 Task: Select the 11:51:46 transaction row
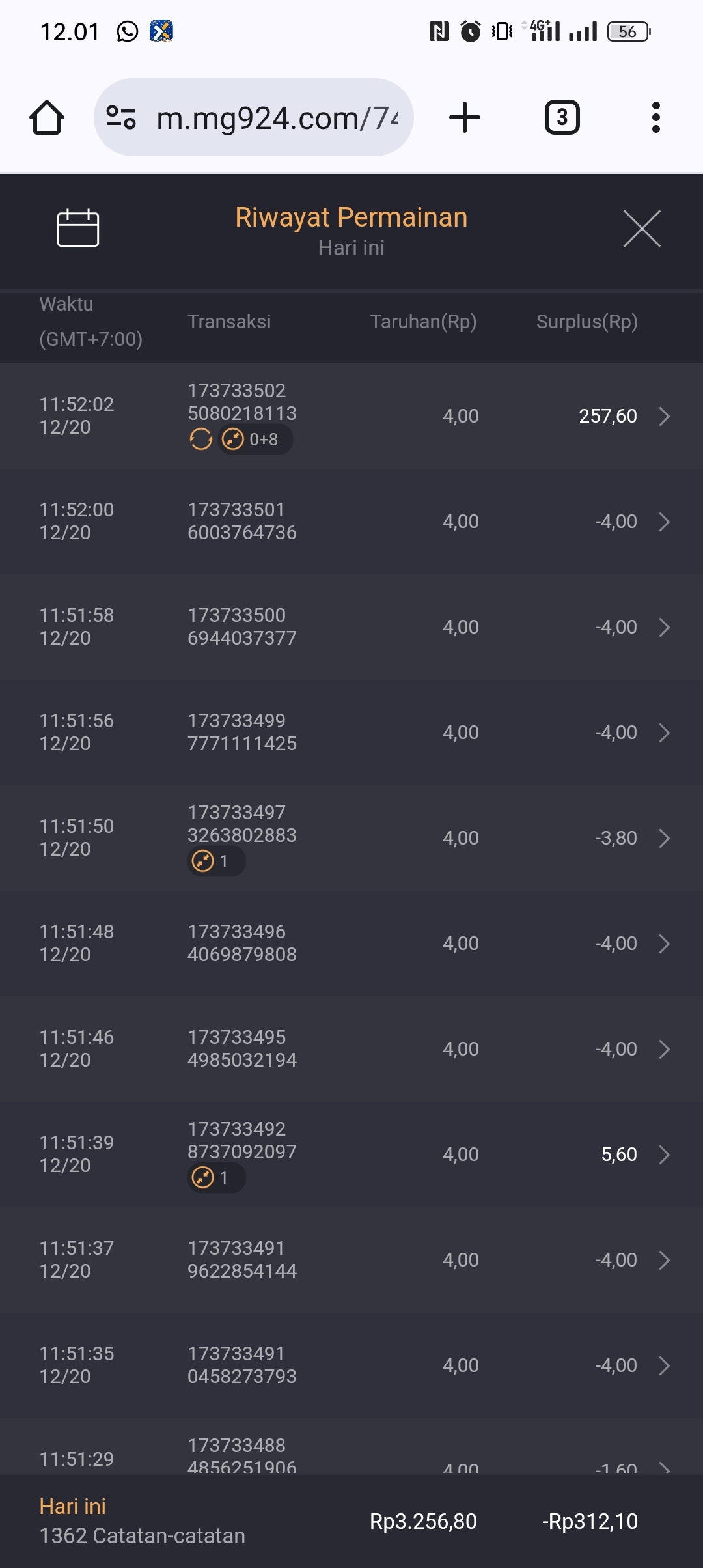coord(351,1049)
